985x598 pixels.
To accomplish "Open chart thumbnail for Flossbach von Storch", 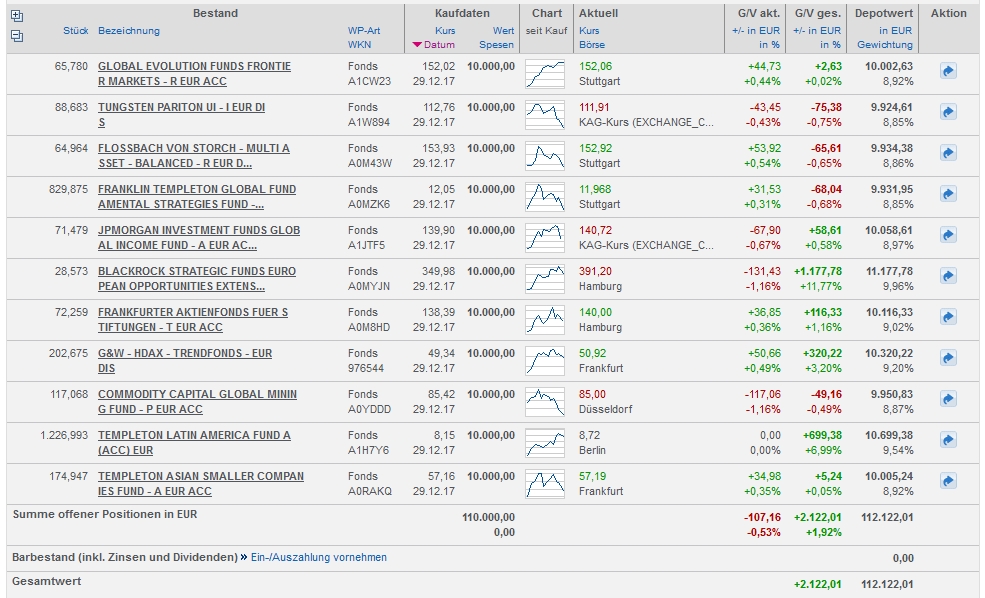I will point(545,156).
